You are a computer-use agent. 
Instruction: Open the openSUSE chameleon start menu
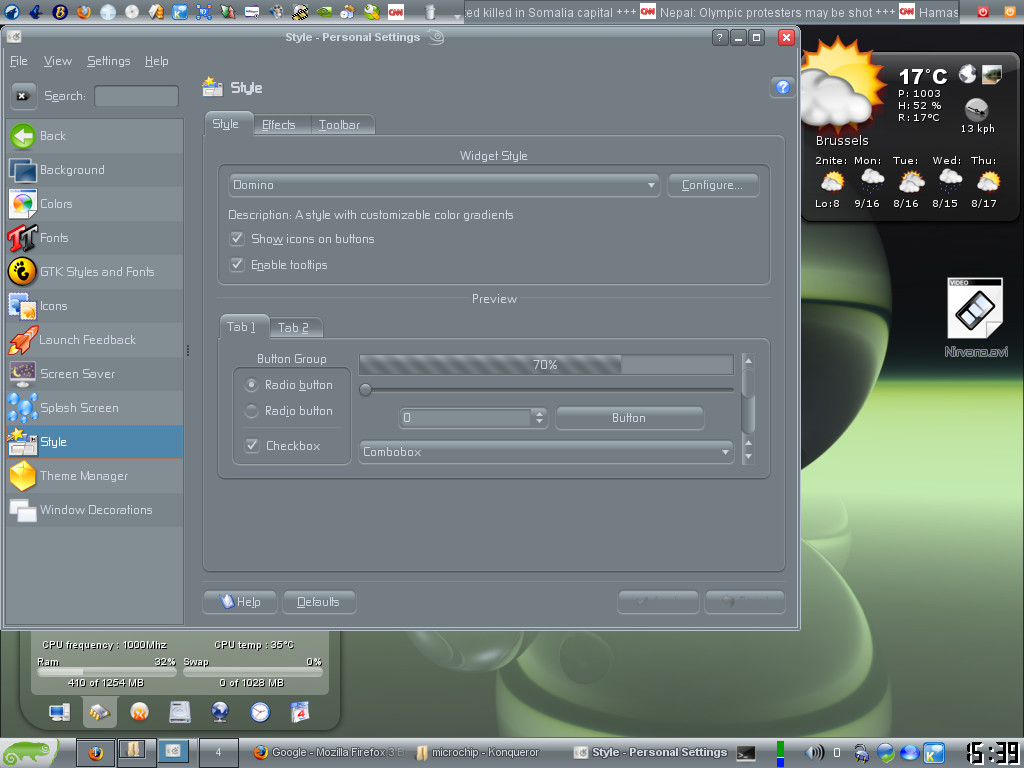[27, 753]
